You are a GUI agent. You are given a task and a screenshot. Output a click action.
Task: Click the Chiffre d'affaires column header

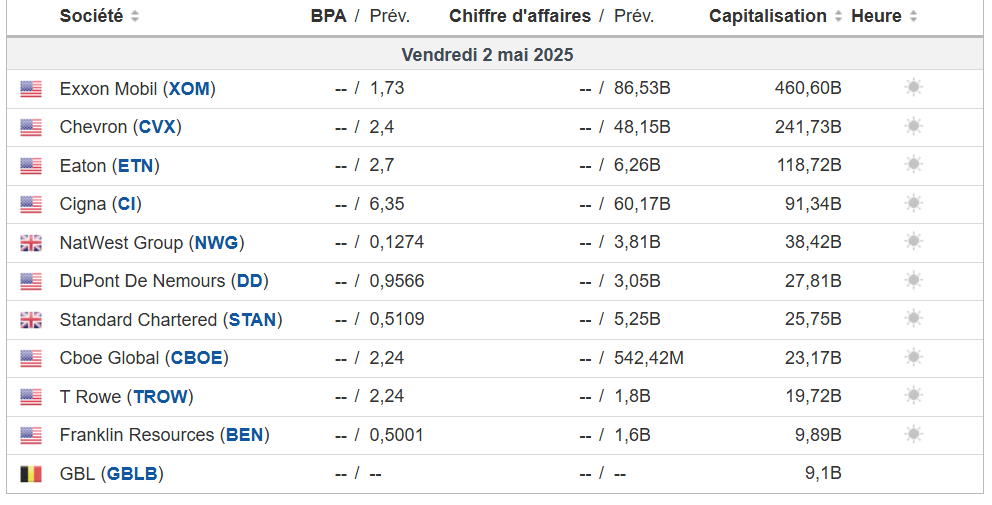[x=520, y=16]
